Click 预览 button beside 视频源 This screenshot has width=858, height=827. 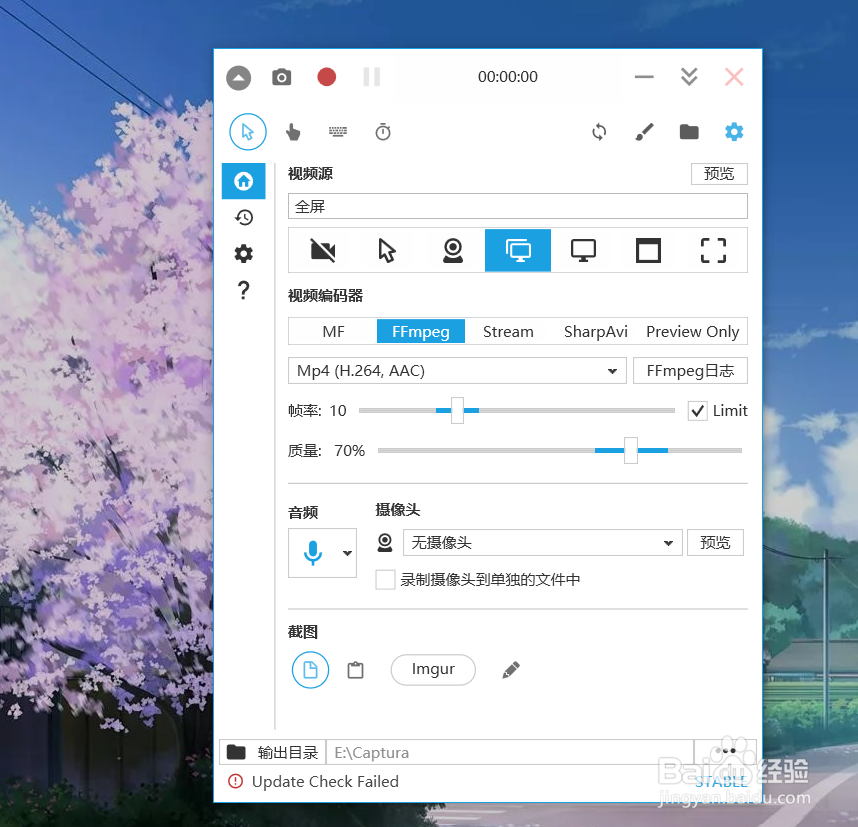pos(718,174)
